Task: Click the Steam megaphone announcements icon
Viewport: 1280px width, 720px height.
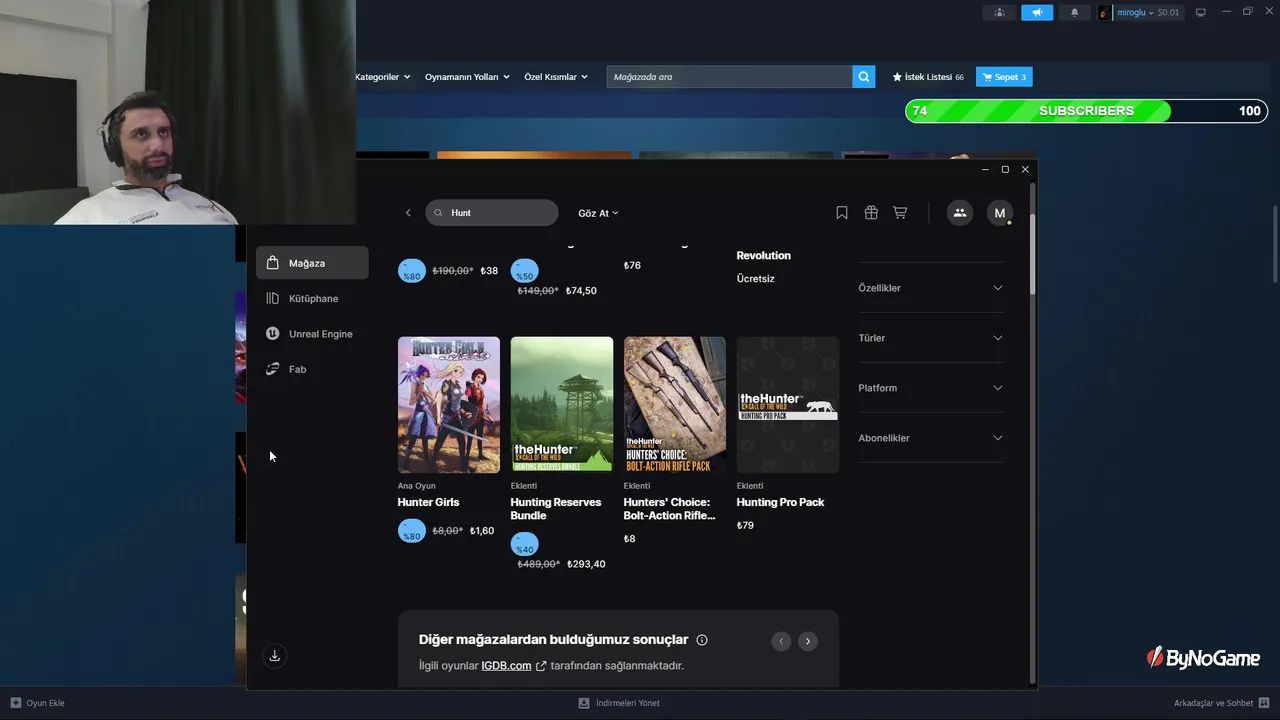Action: 1037,12
